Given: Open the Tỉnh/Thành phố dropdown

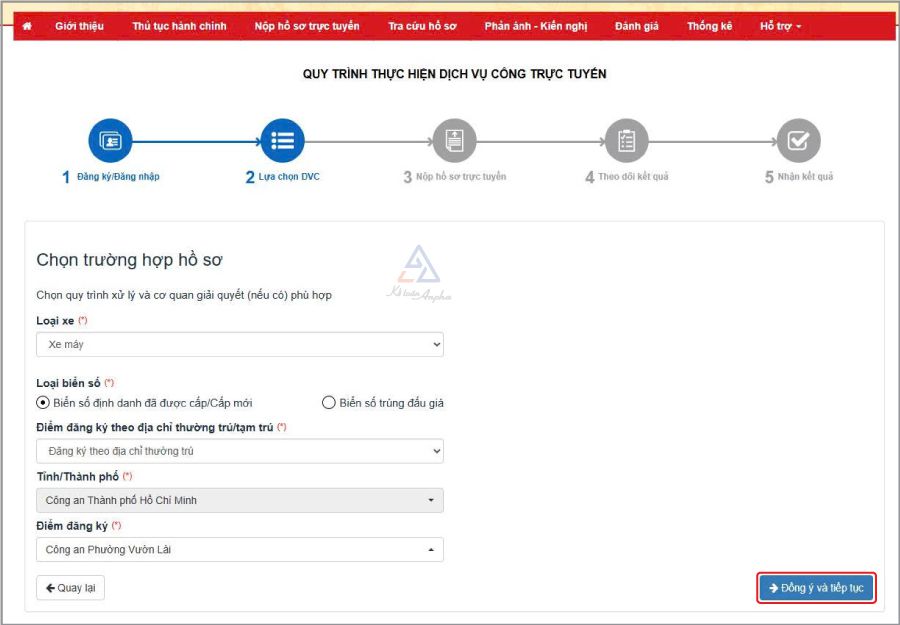Looking at the screenshot, I should [x=239, y=500].
